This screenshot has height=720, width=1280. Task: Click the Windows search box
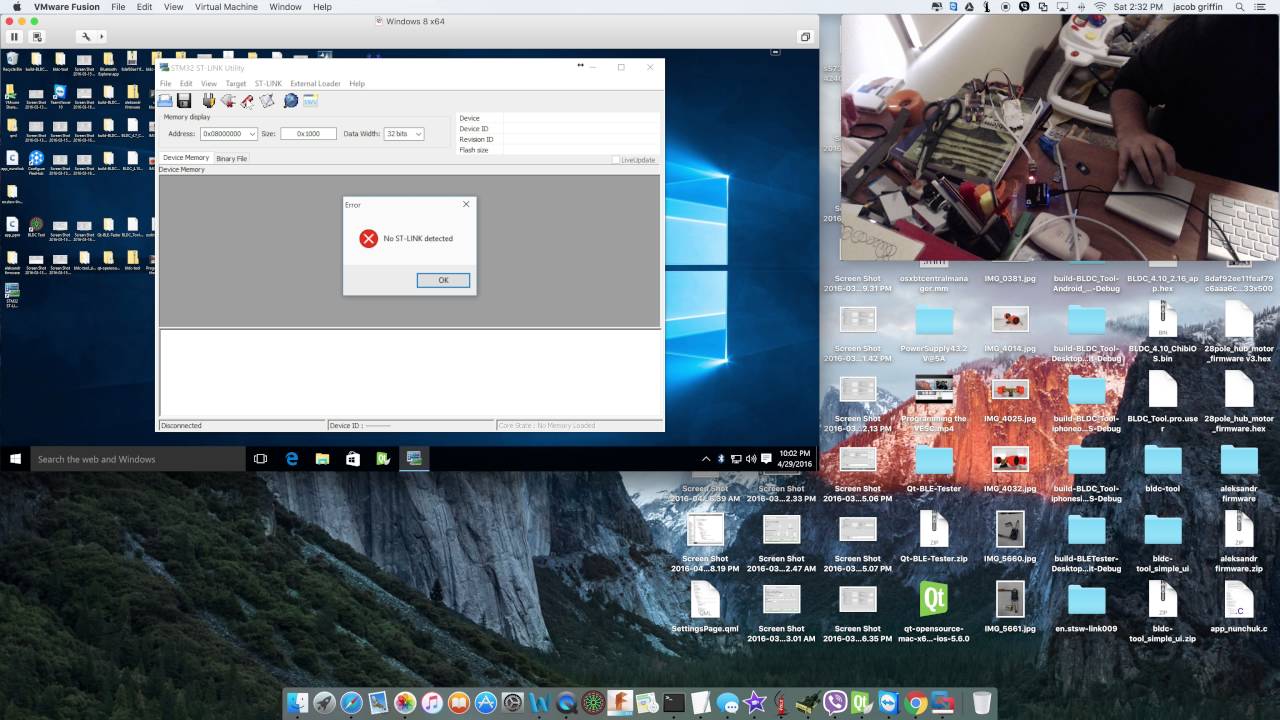click(x=138, y=459)
